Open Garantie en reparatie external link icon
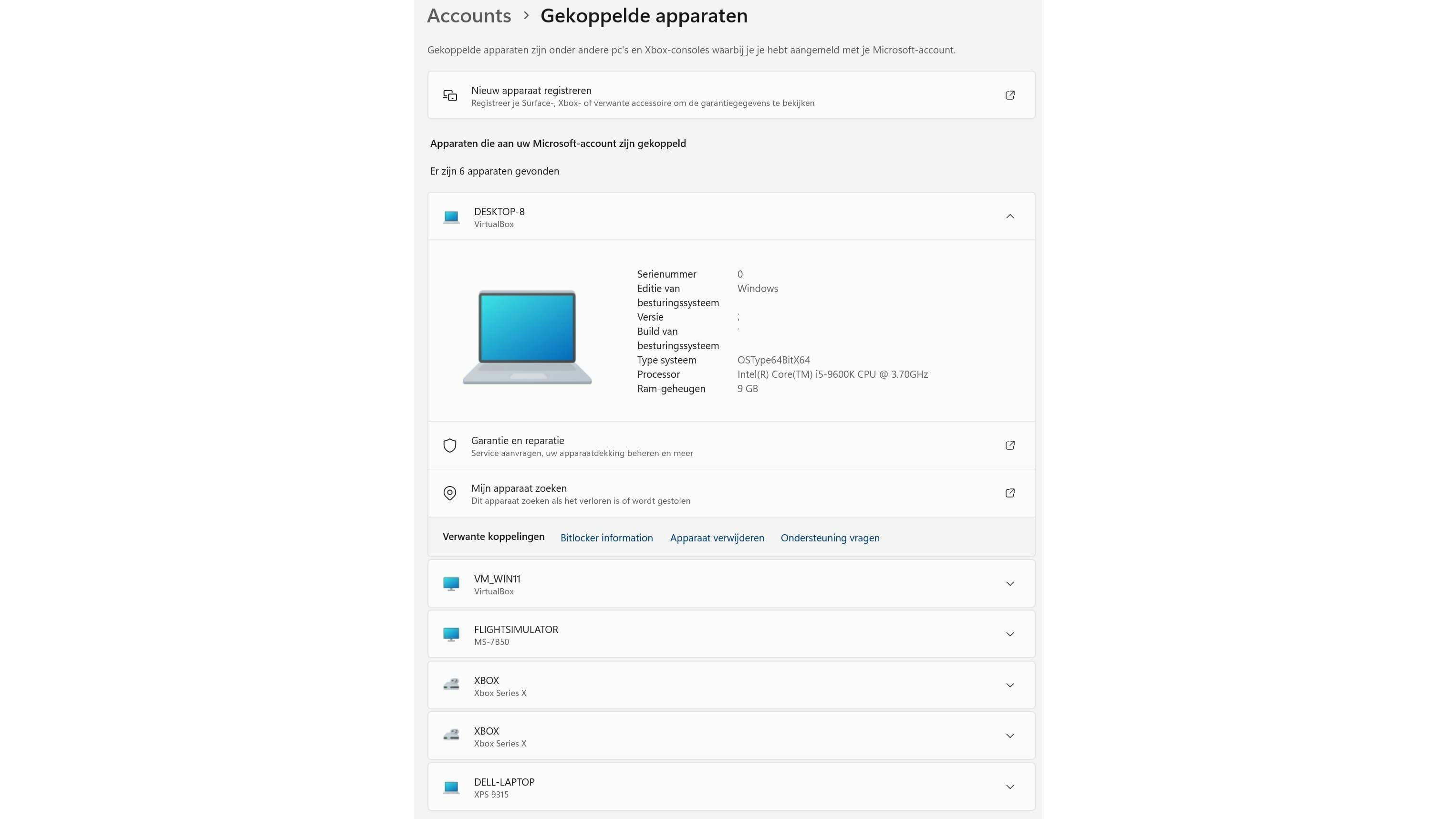 [1009, 446]
